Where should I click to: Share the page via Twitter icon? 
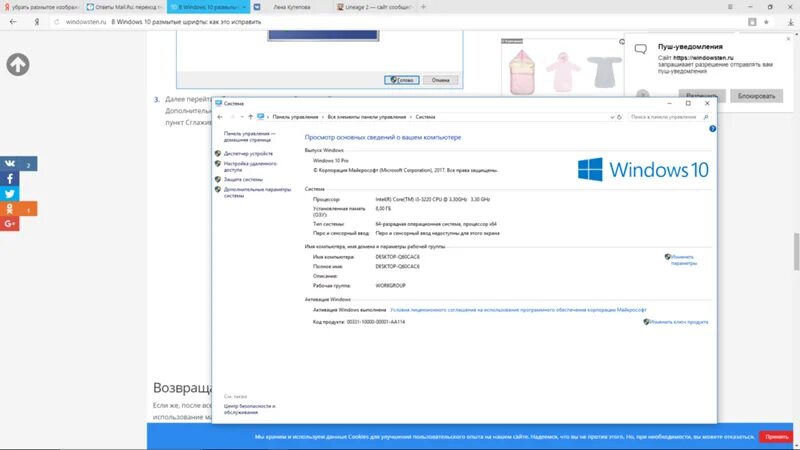click(x=10, y=193)
